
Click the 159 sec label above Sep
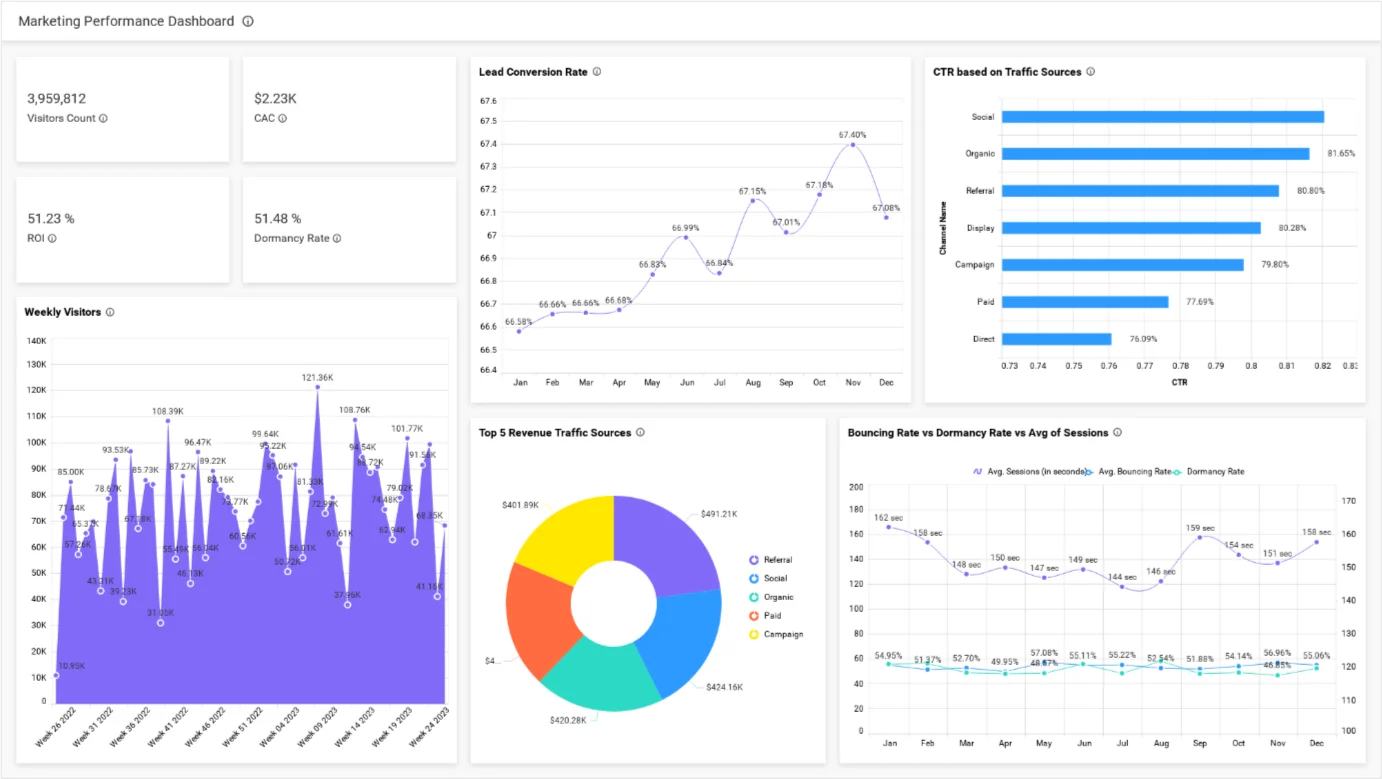[x=1200, y=528]
